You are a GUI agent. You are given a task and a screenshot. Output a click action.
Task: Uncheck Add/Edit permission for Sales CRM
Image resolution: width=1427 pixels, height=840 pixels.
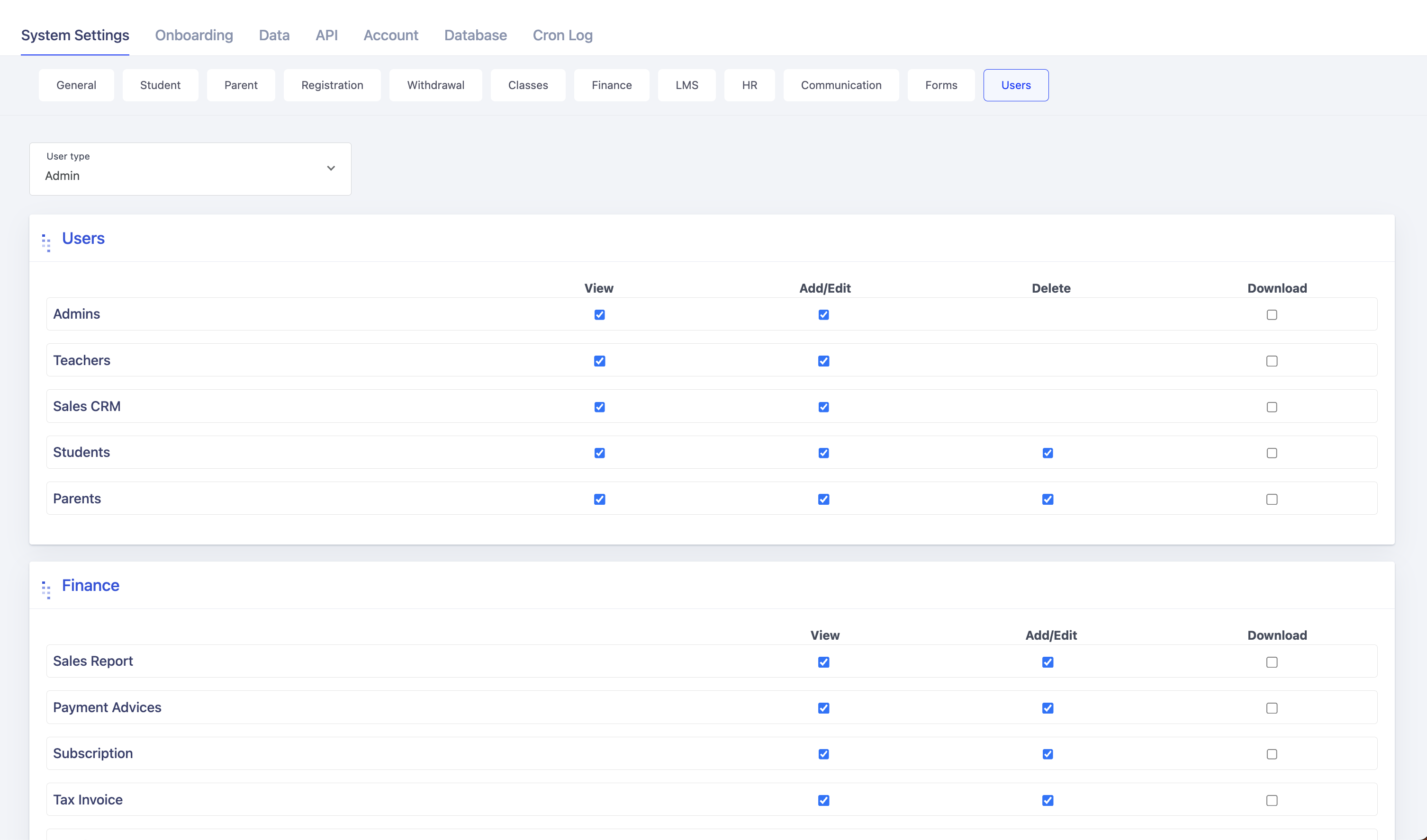coord(823,407)
